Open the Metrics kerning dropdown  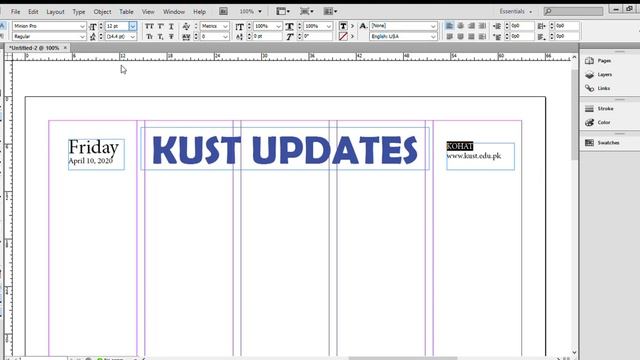(x=214, y=26)
